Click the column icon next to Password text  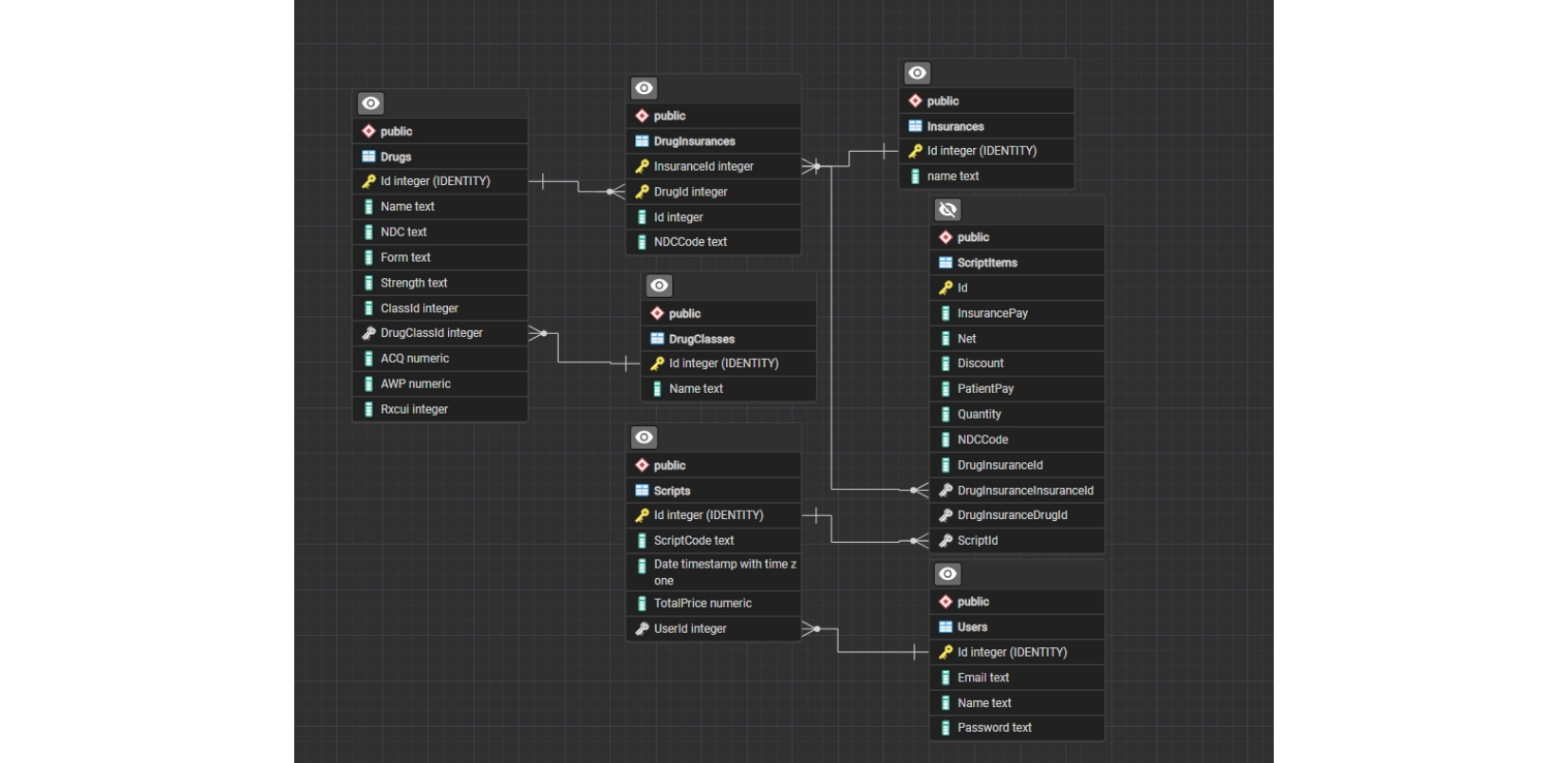[945, 728]
